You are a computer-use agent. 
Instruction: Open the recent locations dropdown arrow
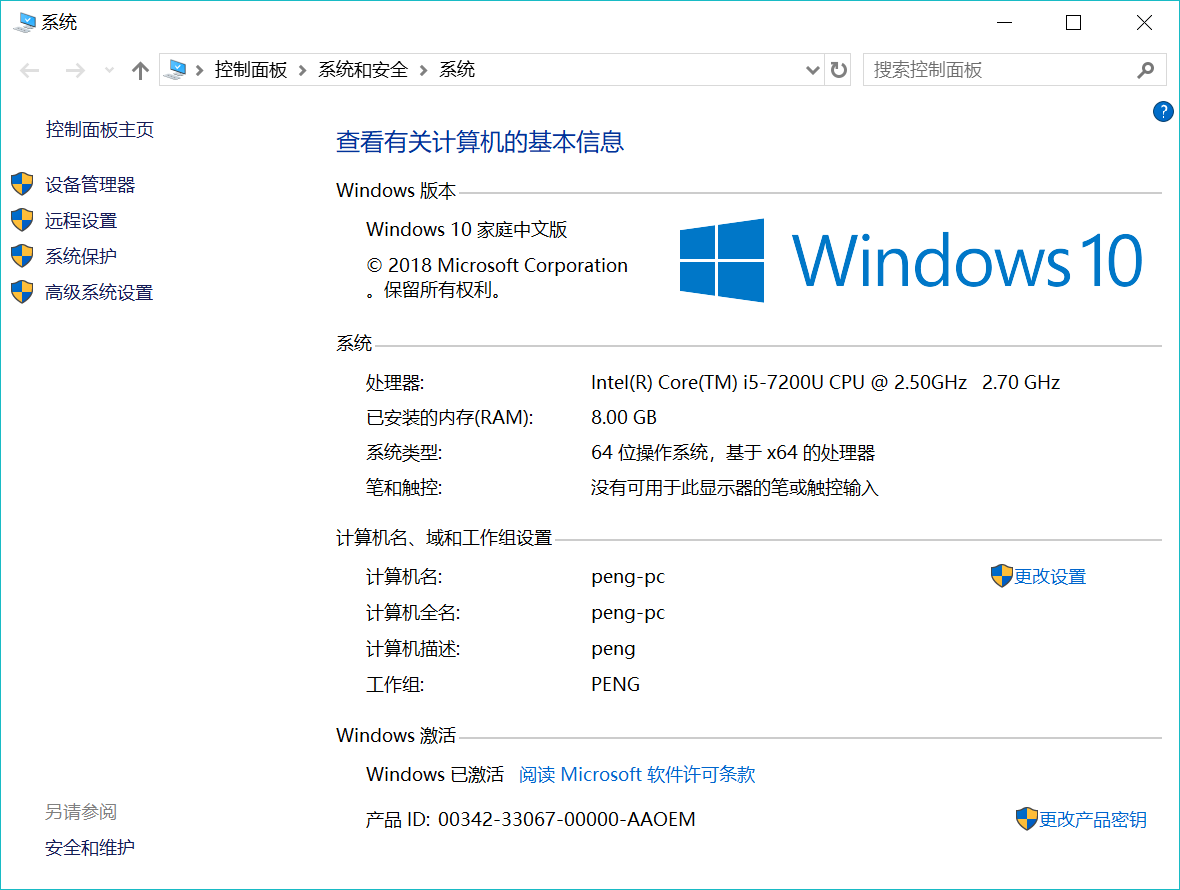click(x=109, y=71)
